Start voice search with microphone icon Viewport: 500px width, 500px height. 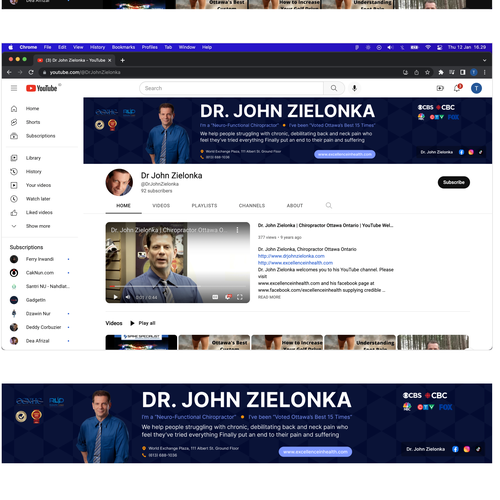[x=354, y=88]
